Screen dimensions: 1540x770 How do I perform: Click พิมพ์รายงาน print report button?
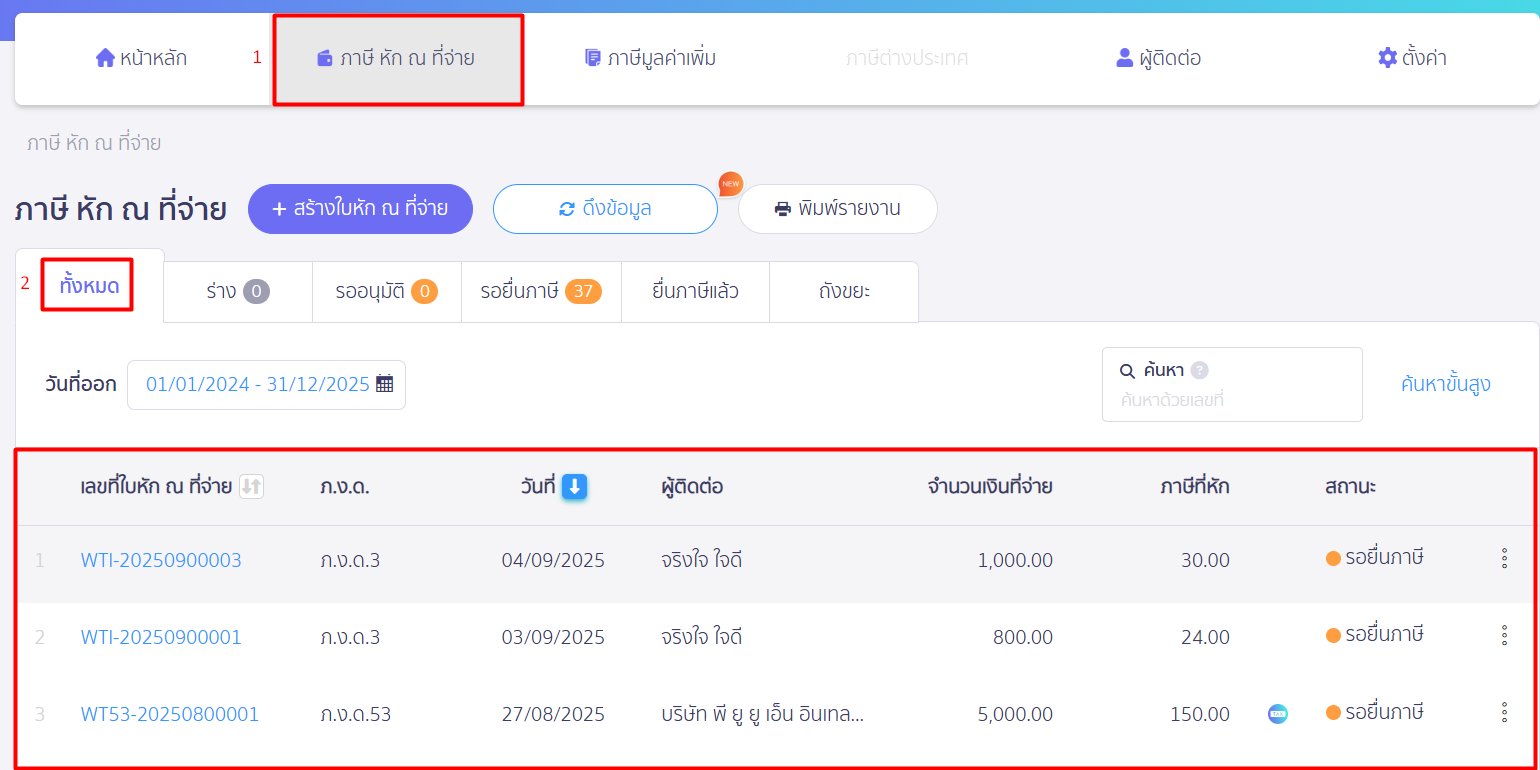pos(838,209)
